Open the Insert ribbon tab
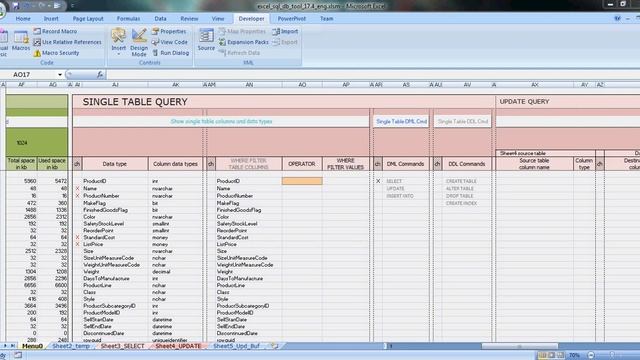 pos(51,19)
